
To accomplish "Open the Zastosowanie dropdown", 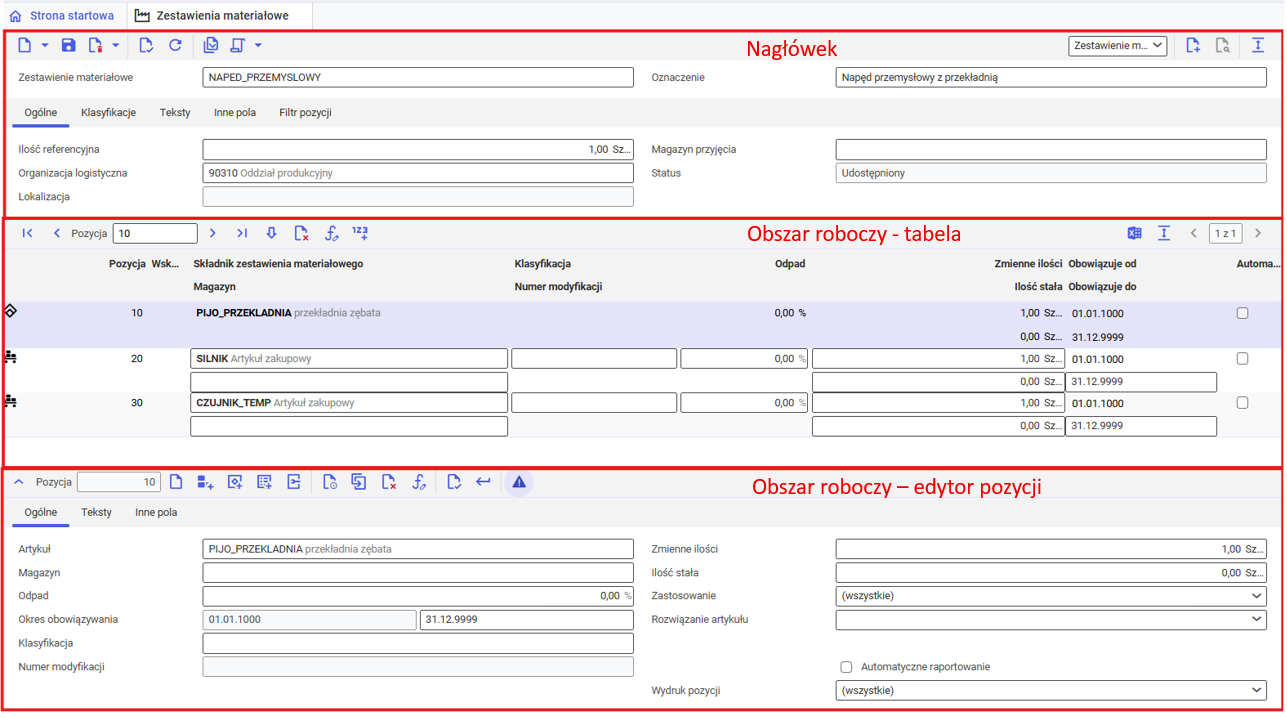I will point(1050,596).
